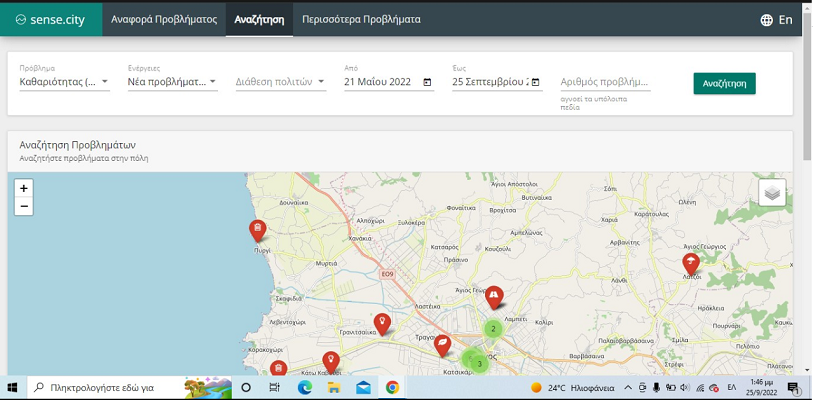
Task: Expand the Πρόβλημα dropdown
Action: (x=64, y=82)
